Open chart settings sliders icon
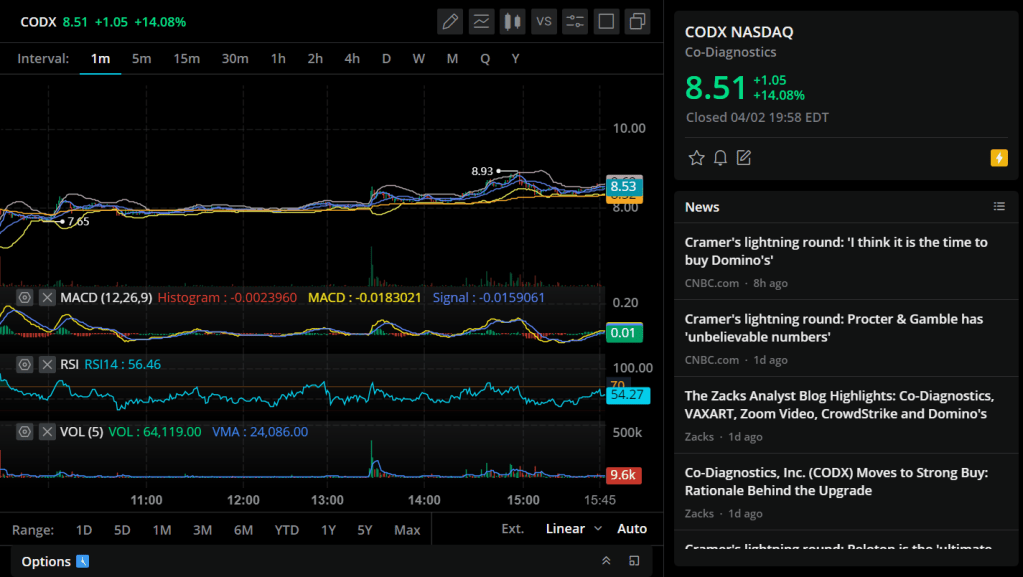The width and height of the screenshot is (1023, 577). tap(575, 21)
